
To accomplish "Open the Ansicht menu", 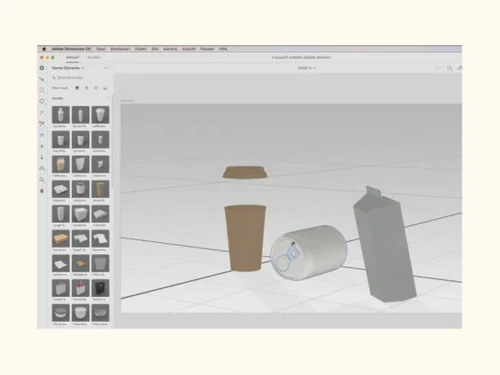I will pyautogui.click(x=189, y=49).
